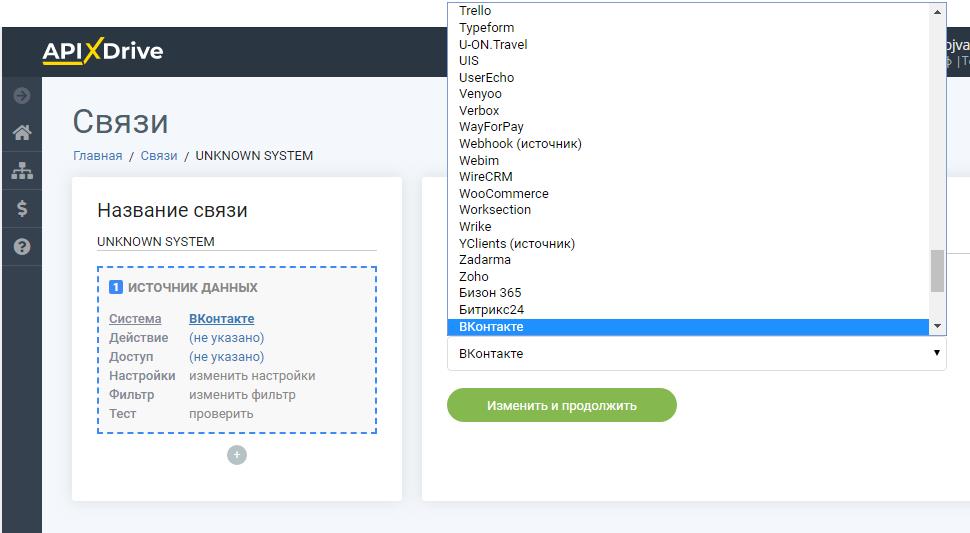Select U-ON.Travel option
Image resolution: width=970 pixels, height=533 pixels.
688,45
